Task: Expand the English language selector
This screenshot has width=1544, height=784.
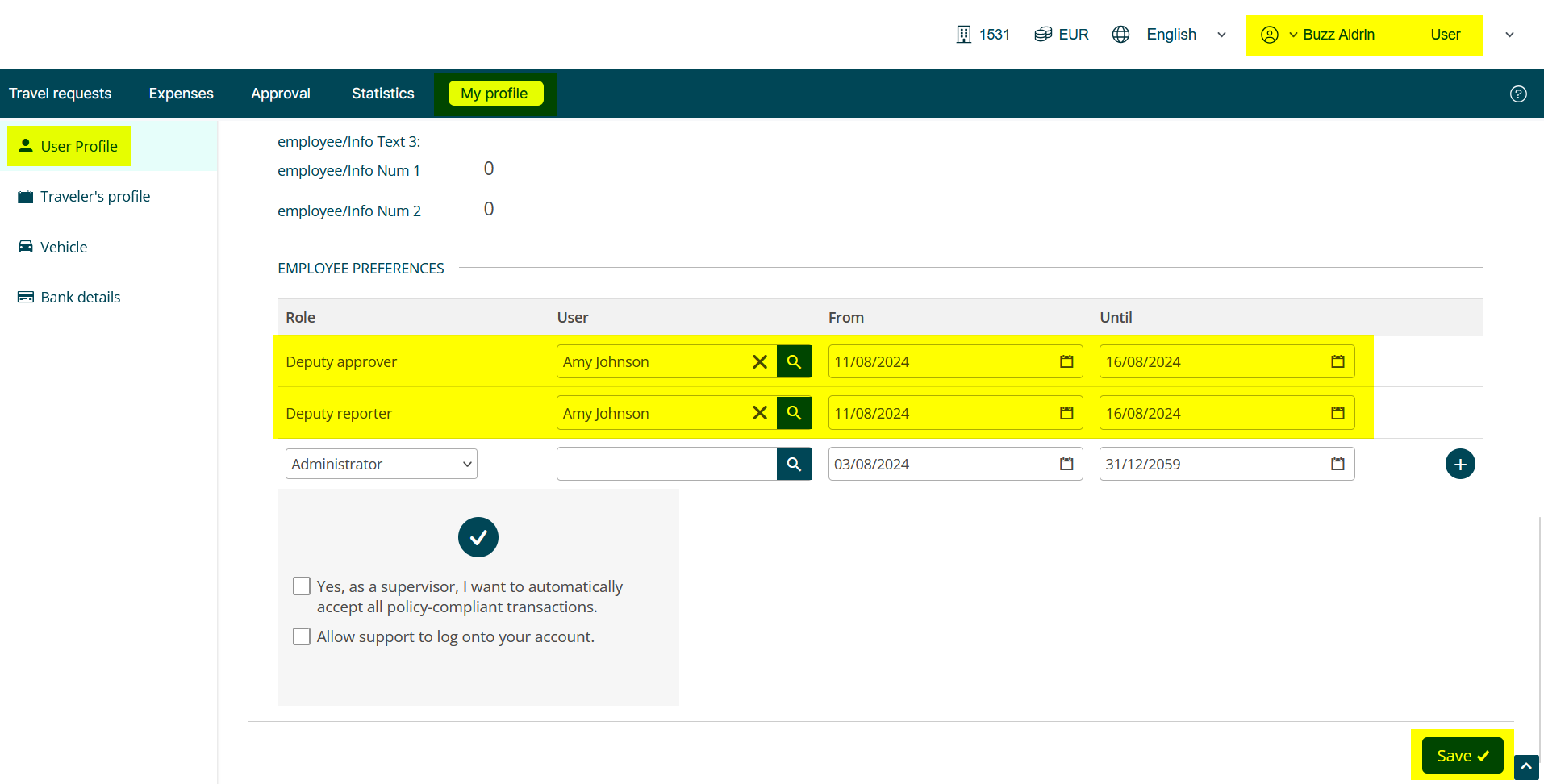Action: [x=1221, y=35]
